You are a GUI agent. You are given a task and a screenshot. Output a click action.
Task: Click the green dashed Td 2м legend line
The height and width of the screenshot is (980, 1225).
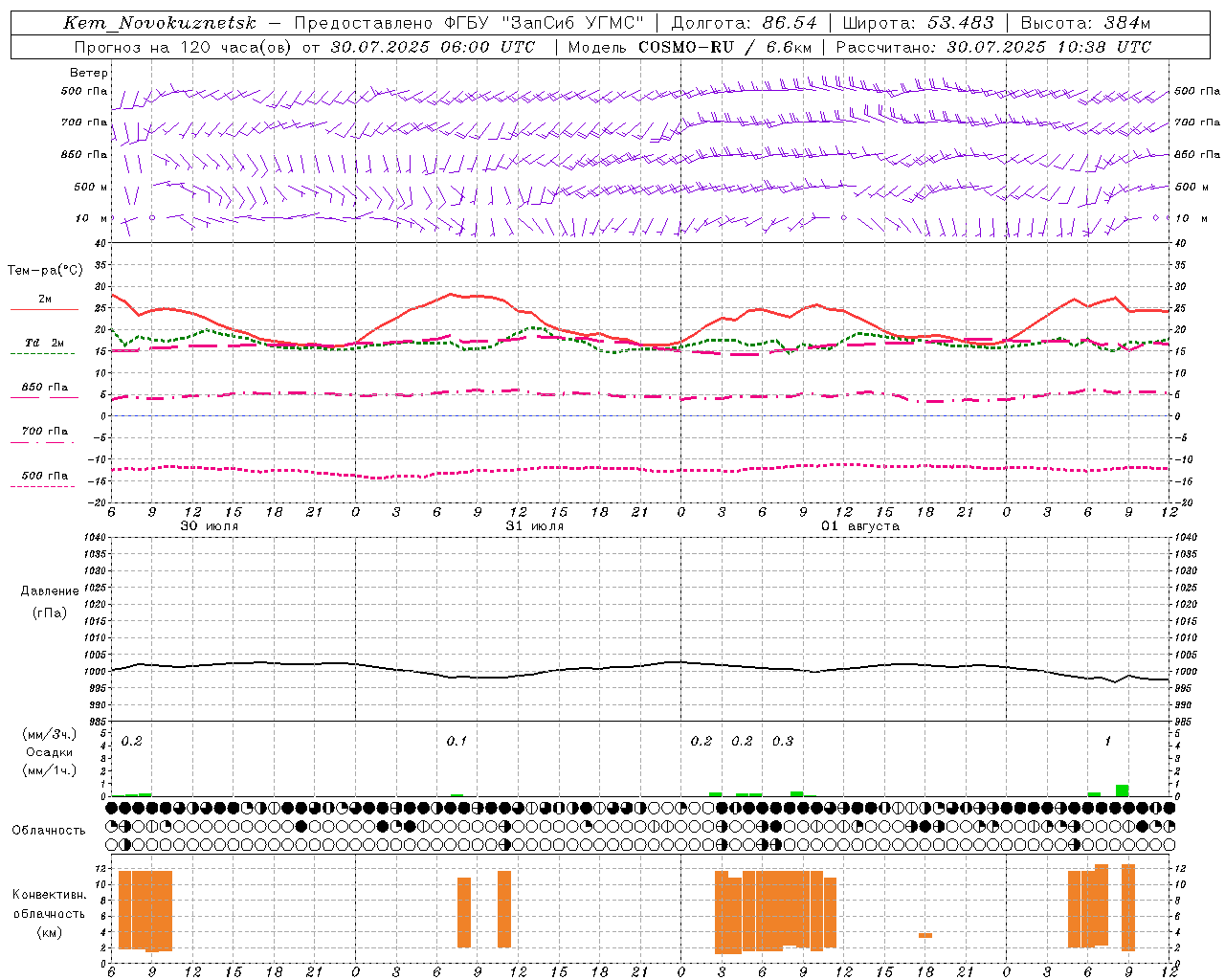click(x=42, y=354)
